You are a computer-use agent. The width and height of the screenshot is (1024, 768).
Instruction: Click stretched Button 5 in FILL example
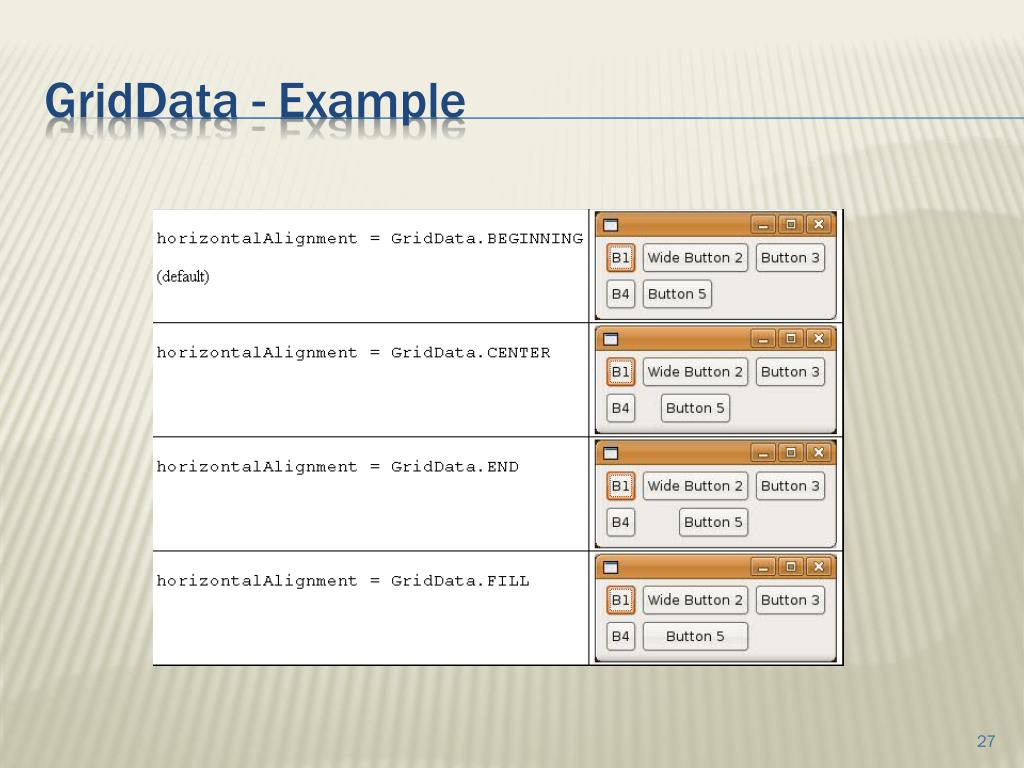tap(695, 637)
